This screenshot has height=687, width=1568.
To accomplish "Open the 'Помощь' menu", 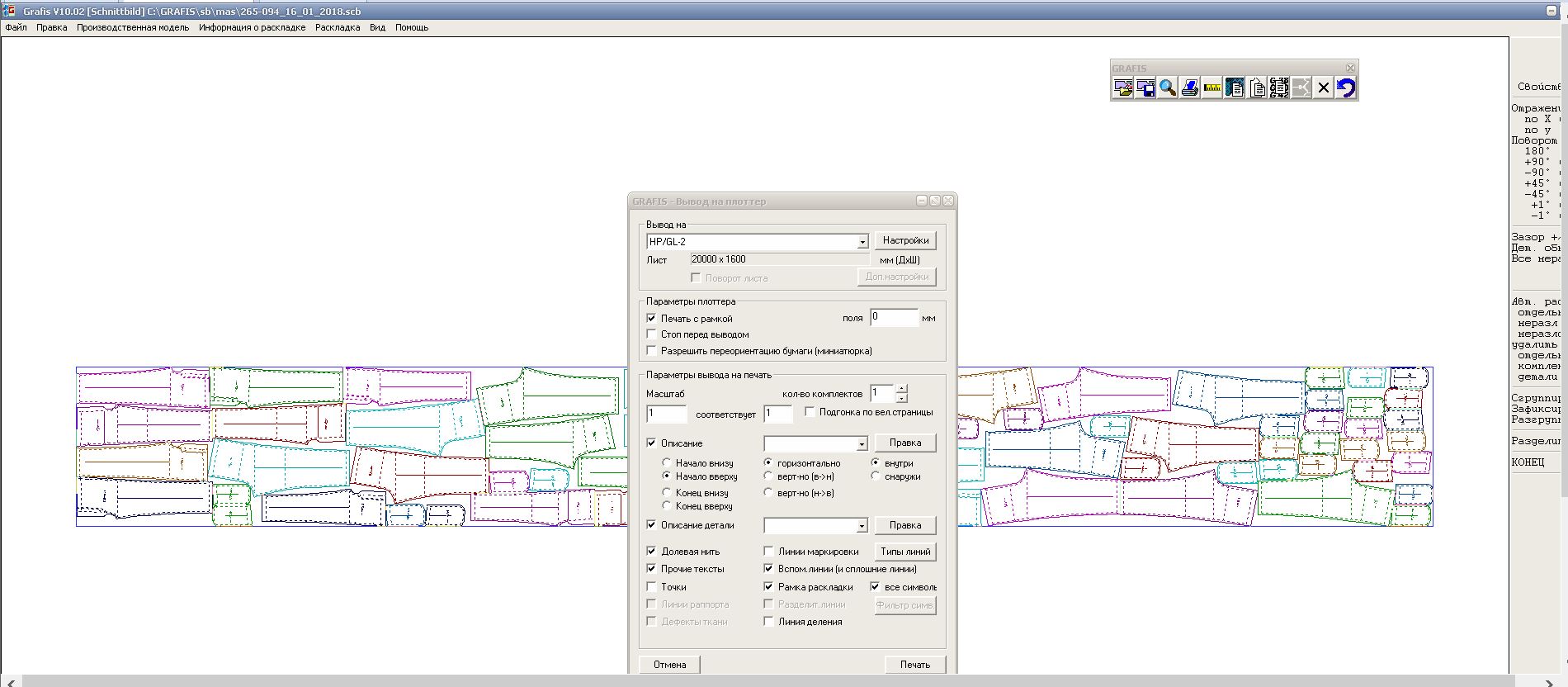I will pyautogui.click(x=412, y=27).
